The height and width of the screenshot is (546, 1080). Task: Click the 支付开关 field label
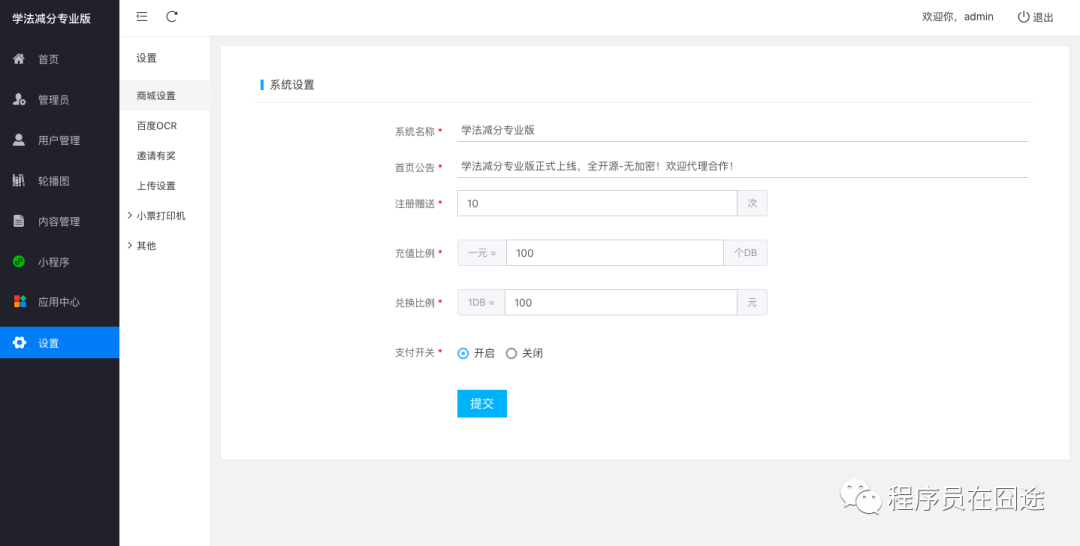[415, 353]
